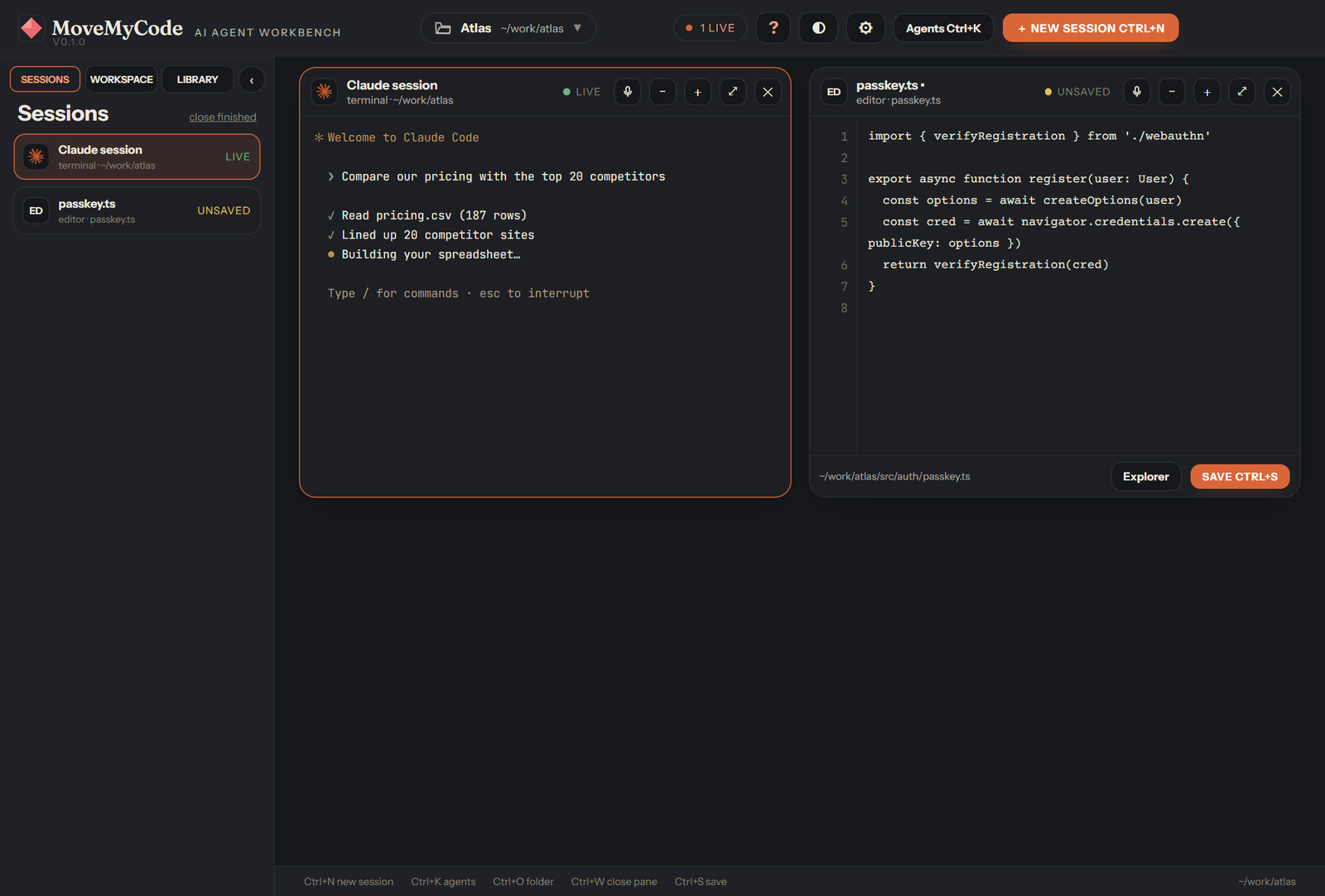Click 'Ctrl+S save' in the status bar
Image resolution: width=1325 pixels, height=896 pixels.
tap(701, 882)
